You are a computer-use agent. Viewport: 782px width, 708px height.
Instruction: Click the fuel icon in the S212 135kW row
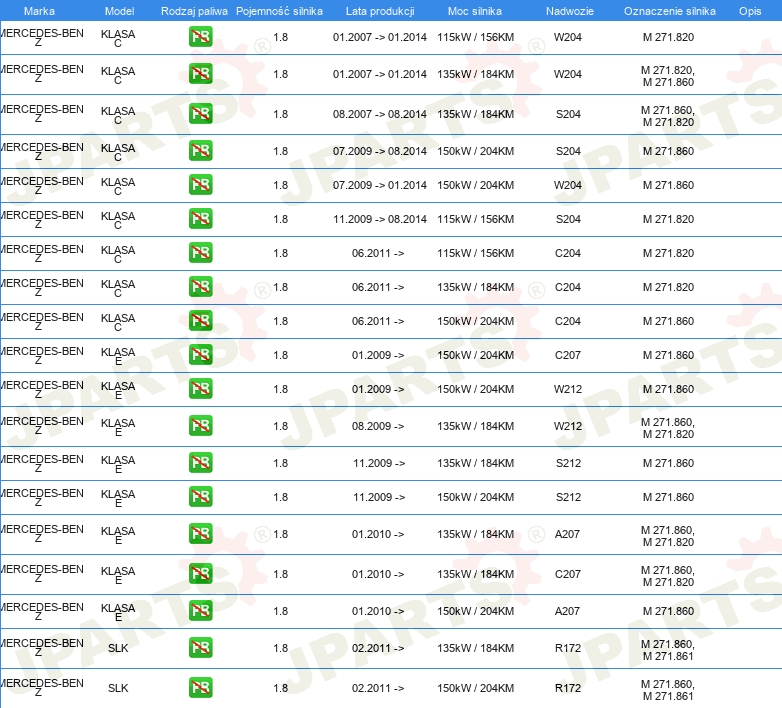coord(200,463)
